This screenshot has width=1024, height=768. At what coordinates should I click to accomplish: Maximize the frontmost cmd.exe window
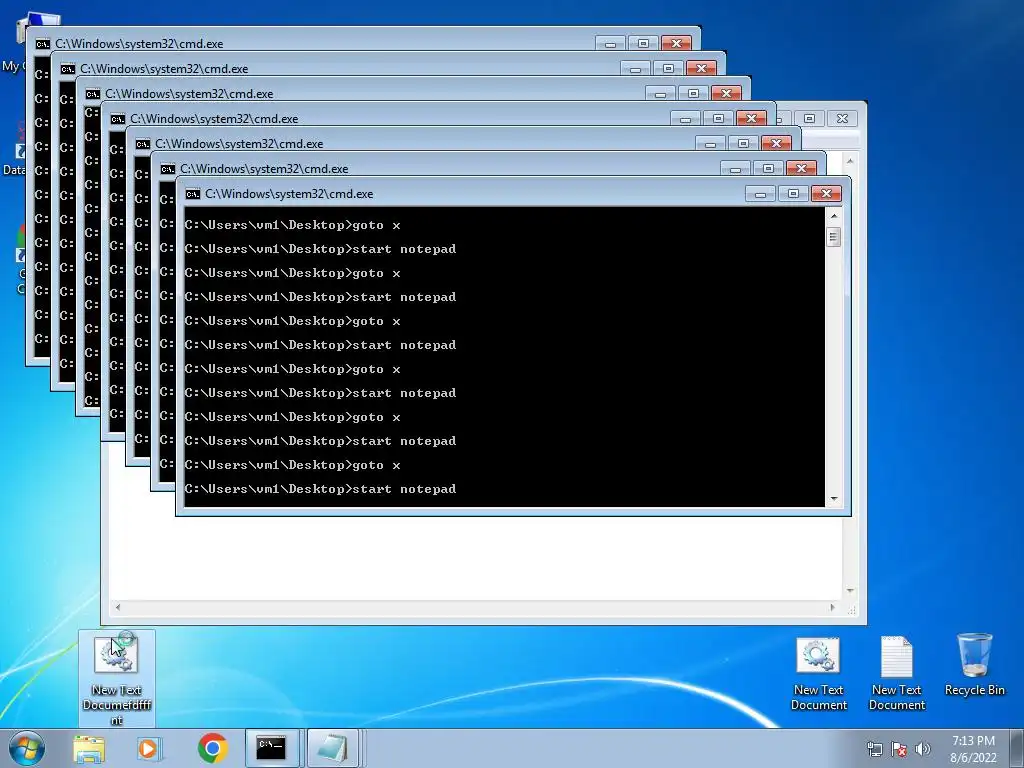[x=793, y=194]
